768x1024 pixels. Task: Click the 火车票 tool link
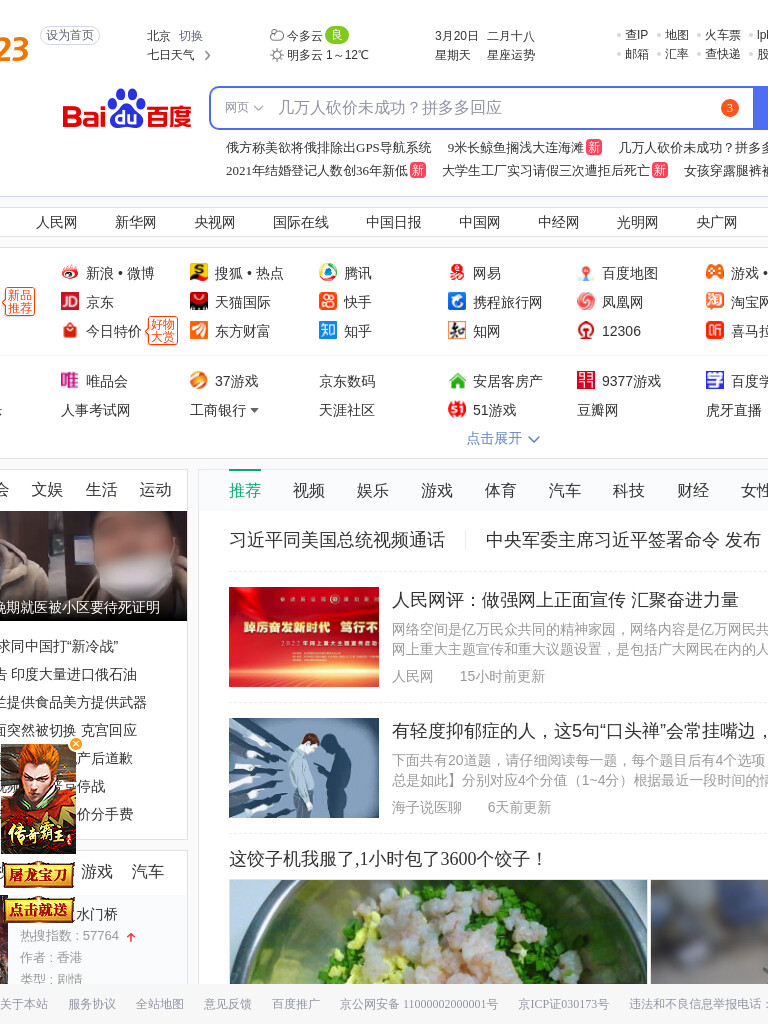point(722,35)
